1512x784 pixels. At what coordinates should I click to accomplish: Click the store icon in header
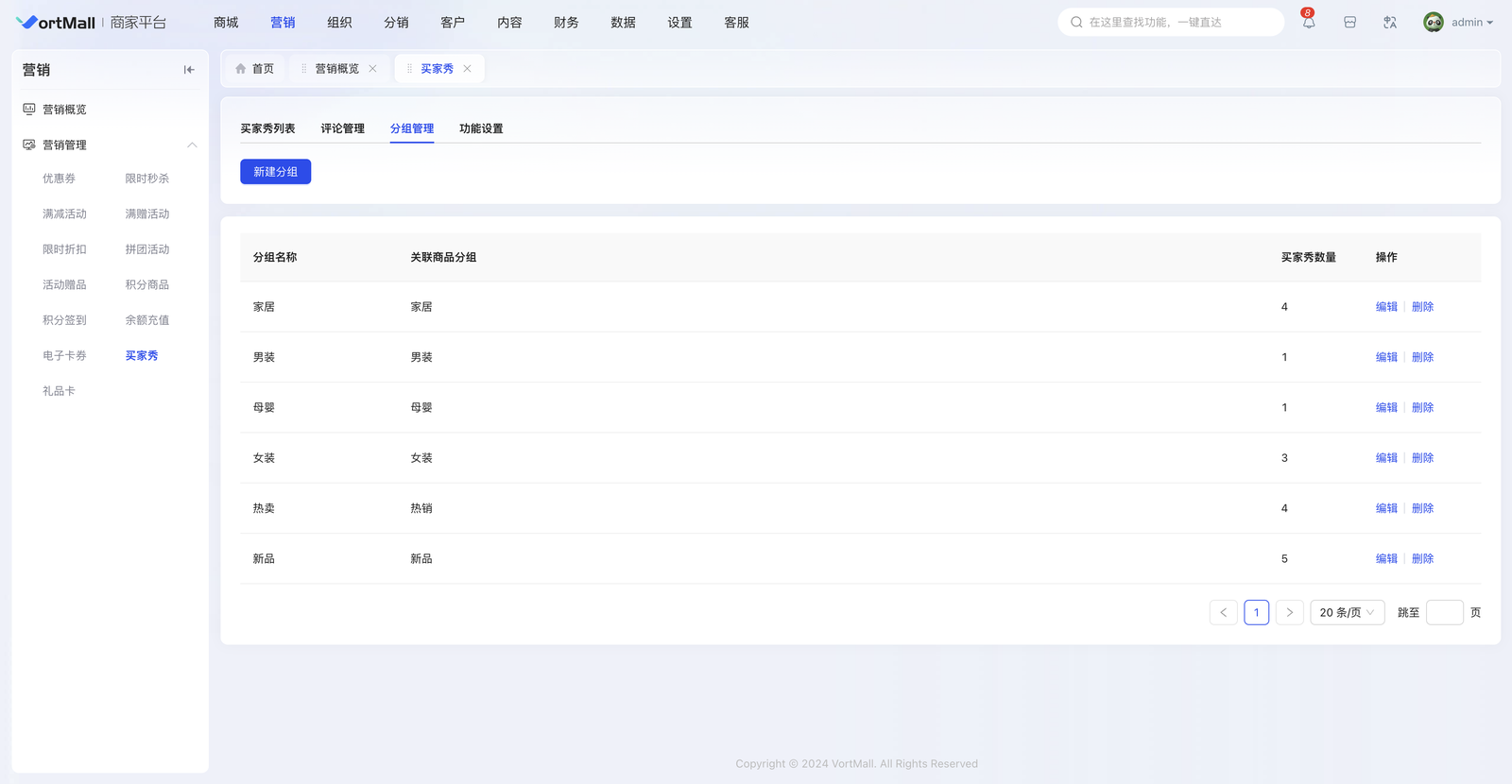(x=1349, y=23)
